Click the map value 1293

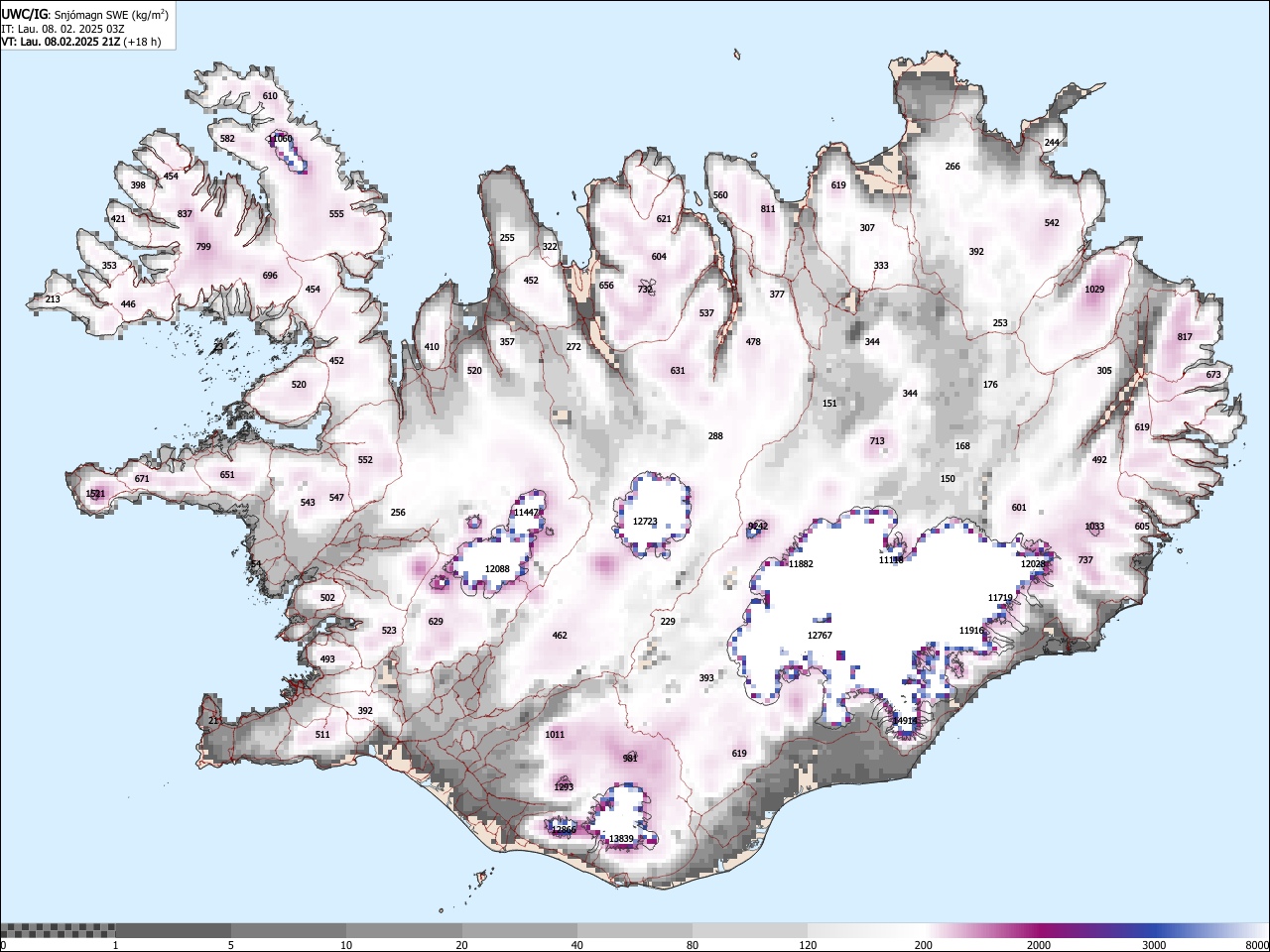pos(564,787)
